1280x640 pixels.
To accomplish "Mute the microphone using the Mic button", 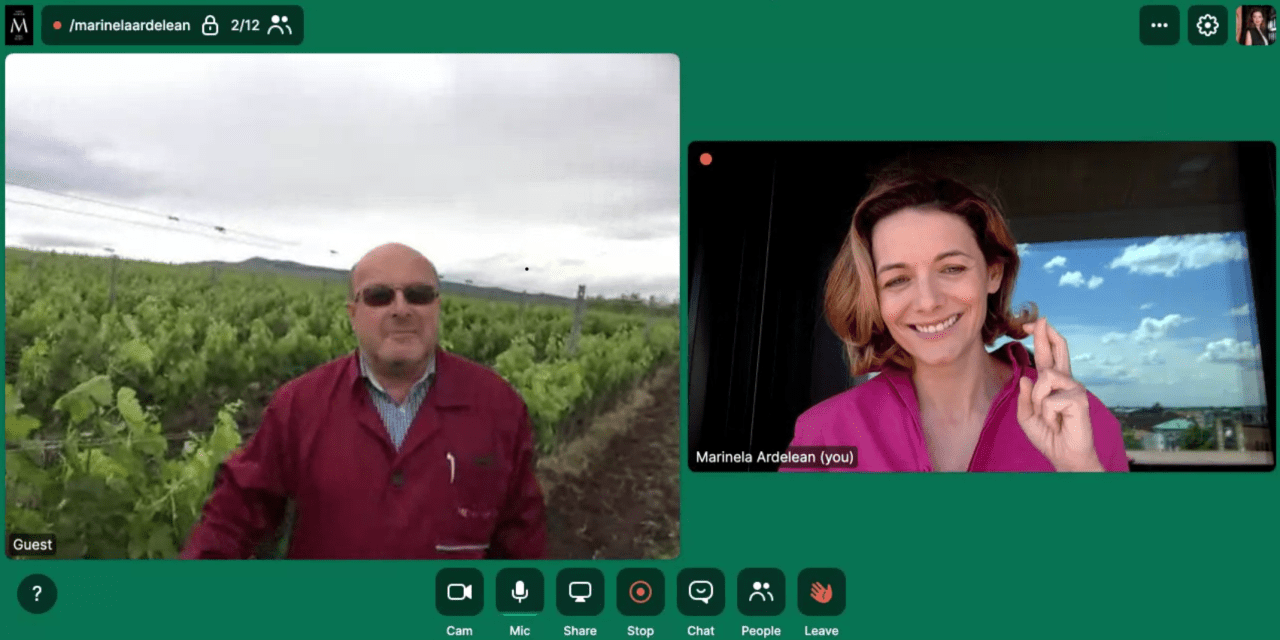I will tap(520, 592).
